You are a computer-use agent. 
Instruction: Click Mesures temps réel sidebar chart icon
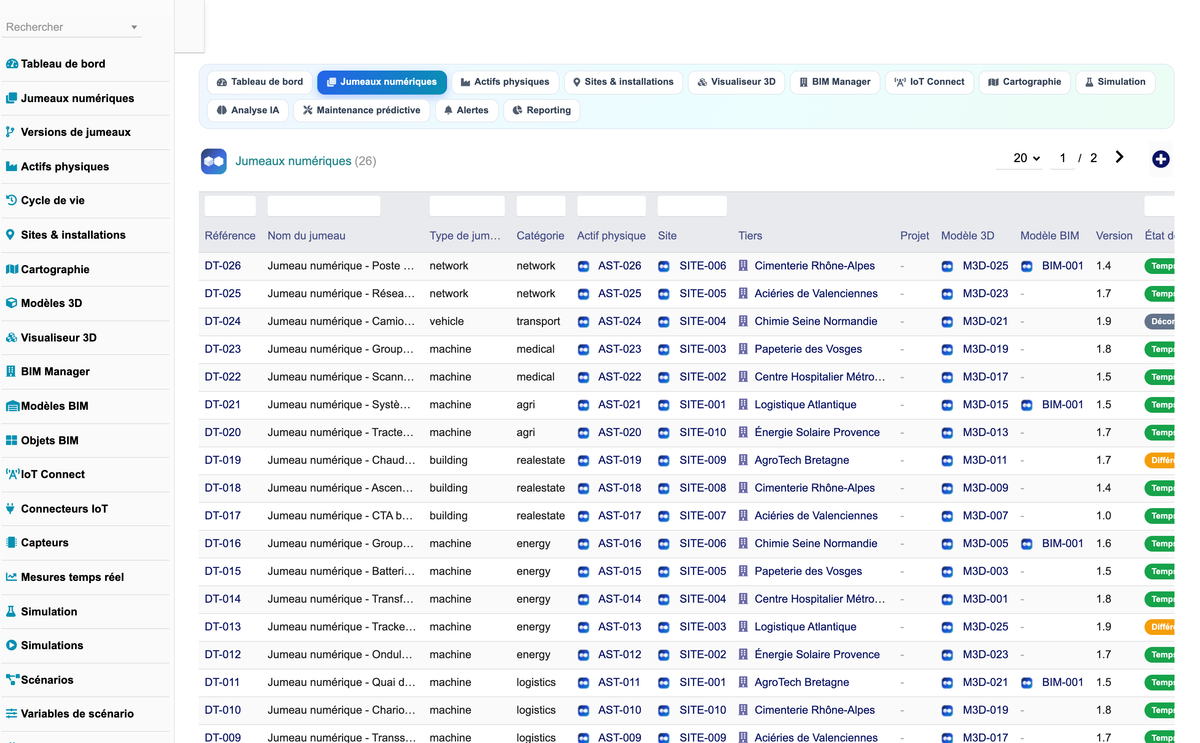pos(12,577)
